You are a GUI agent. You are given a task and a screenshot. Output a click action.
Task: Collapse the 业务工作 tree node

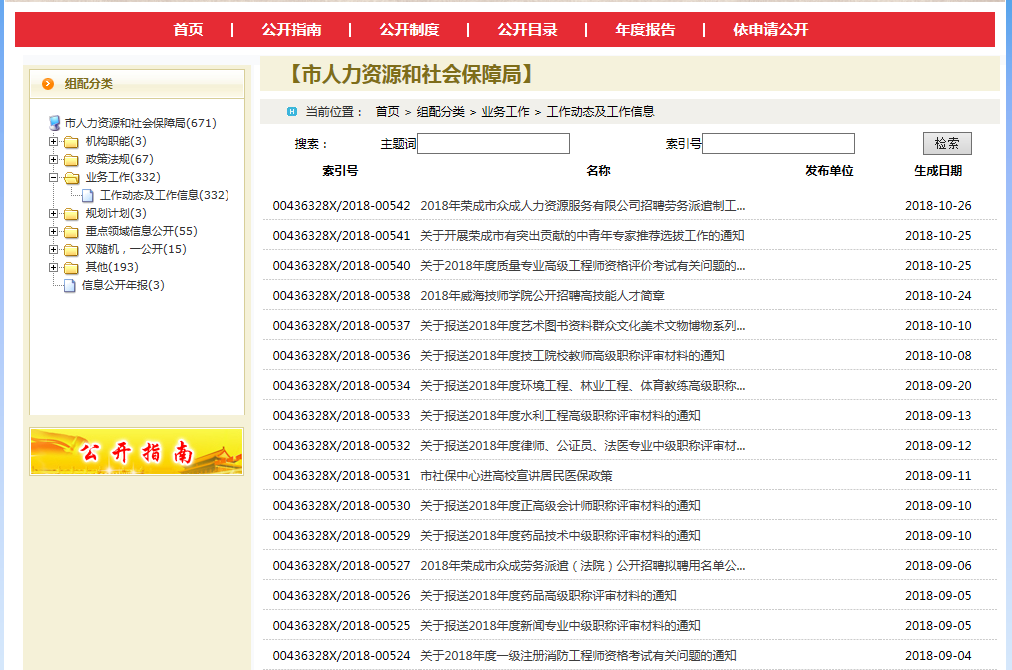pos(54,178)
